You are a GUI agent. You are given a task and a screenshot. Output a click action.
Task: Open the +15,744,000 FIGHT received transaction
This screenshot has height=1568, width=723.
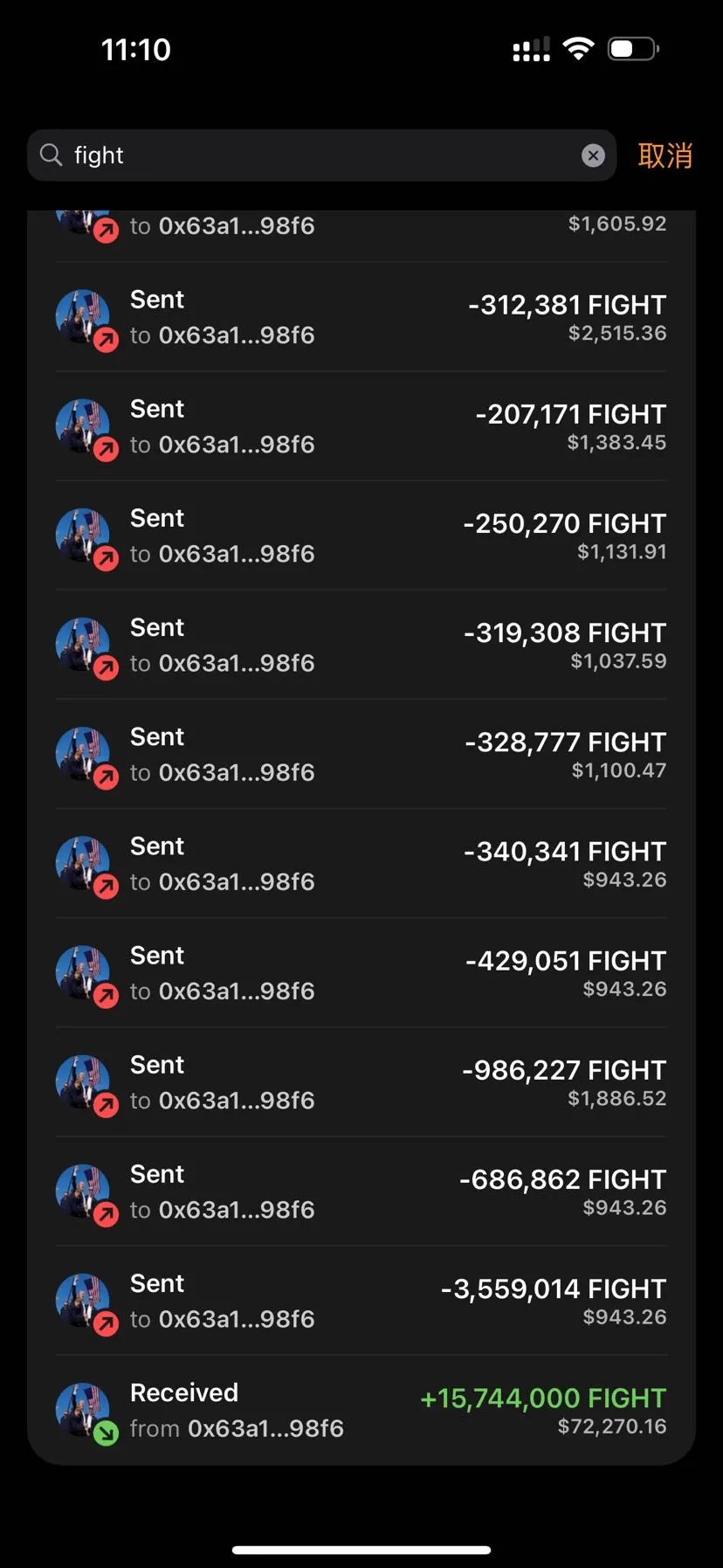coord(361,1410)
